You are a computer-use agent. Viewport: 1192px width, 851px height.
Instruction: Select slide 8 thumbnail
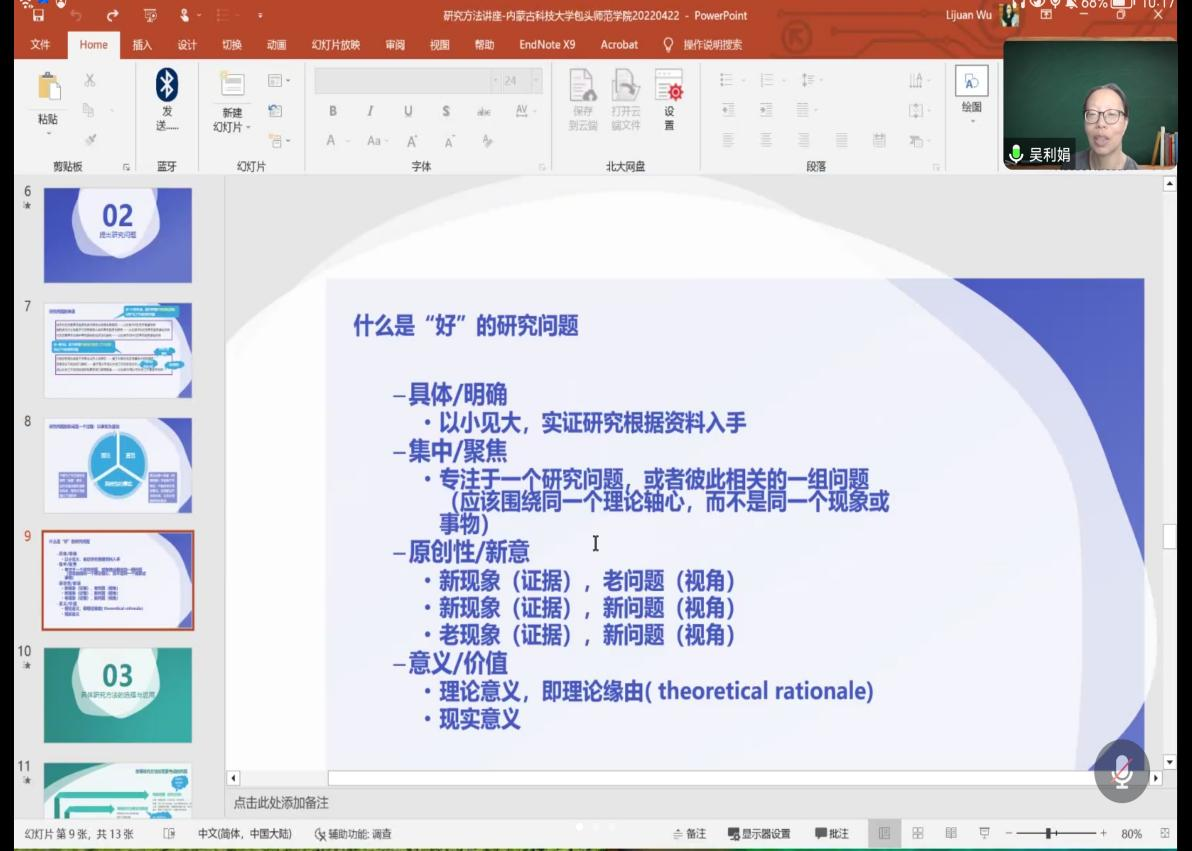coord(118,465)
